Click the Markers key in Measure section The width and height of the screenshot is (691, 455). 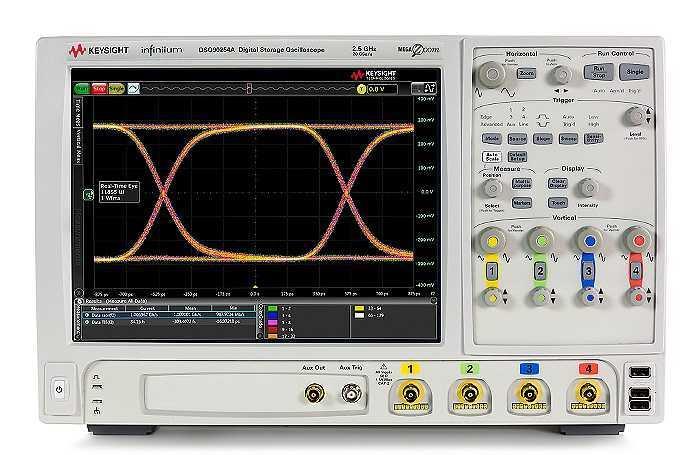point(521,203)
